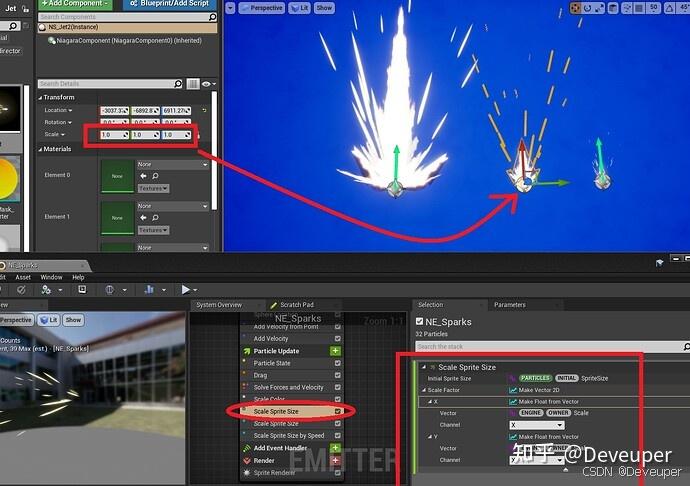Click the Blueprint/Add Script button
690x486 pixels.
(x=170, y=4)
